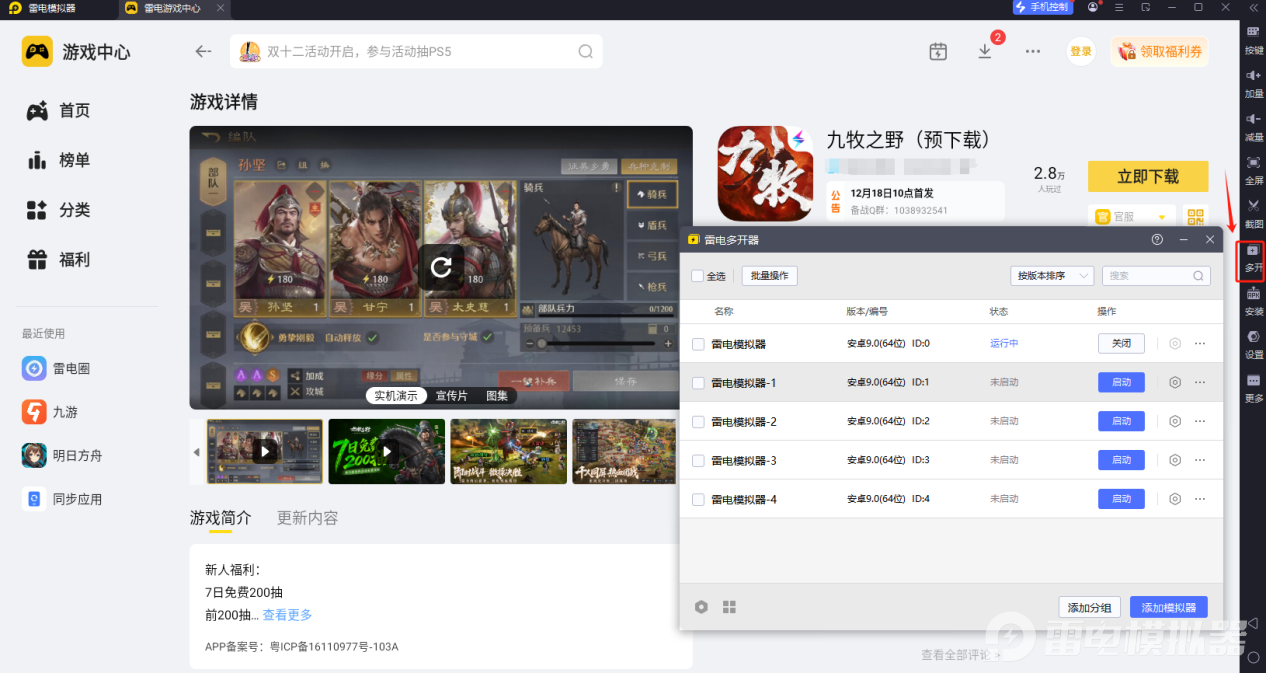Click the game center search box
The width and height of the screenshot is (1266, 673).
416,51
